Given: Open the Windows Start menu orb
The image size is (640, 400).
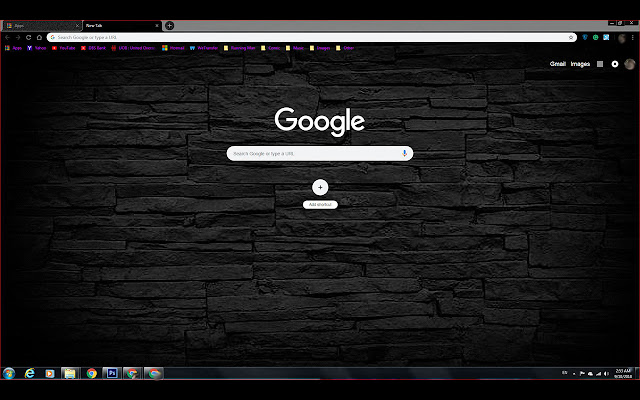Looking at the screenshot, I should coord(9,373).
